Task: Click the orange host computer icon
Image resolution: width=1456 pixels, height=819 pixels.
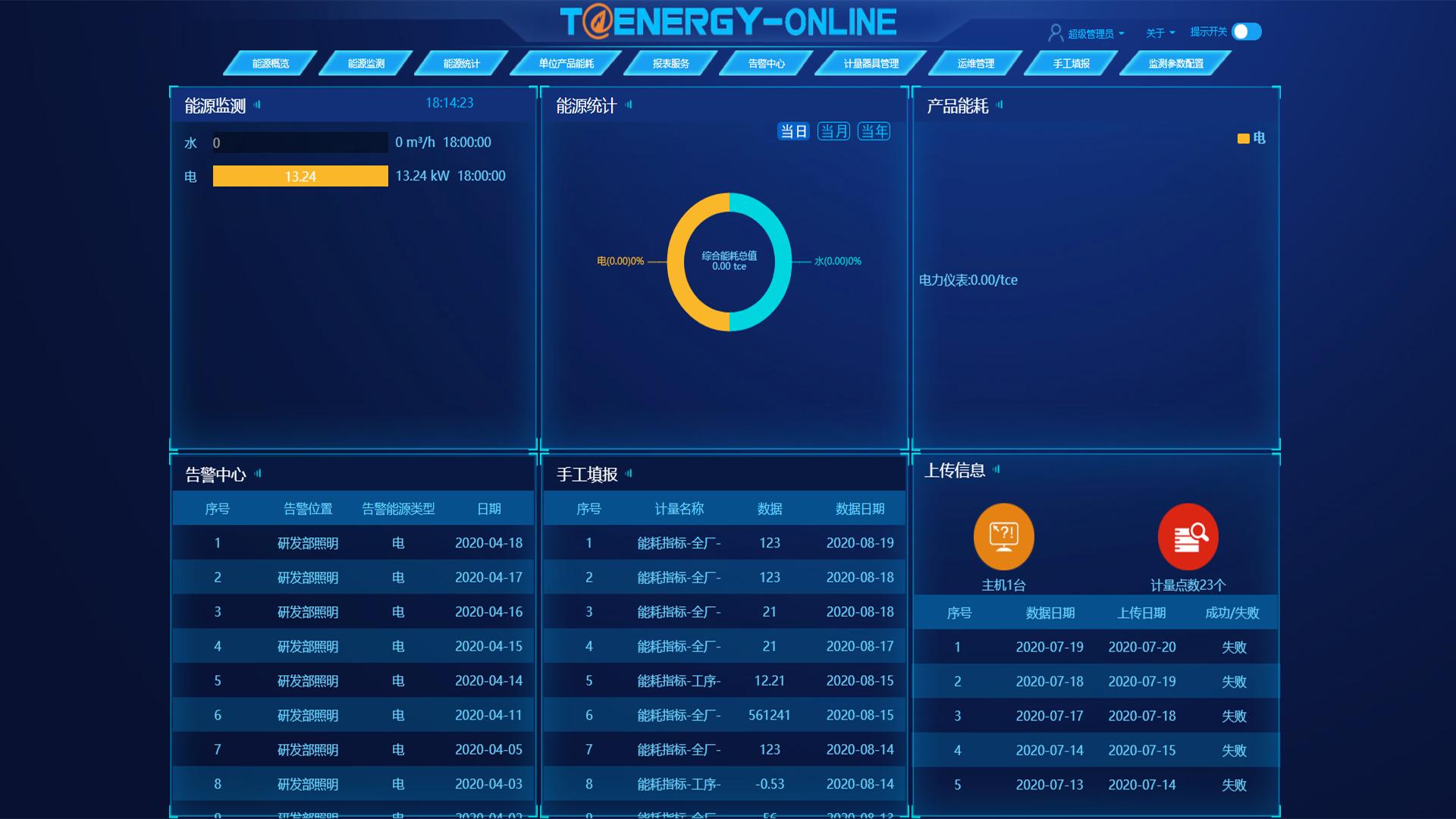Action: 1003,536
